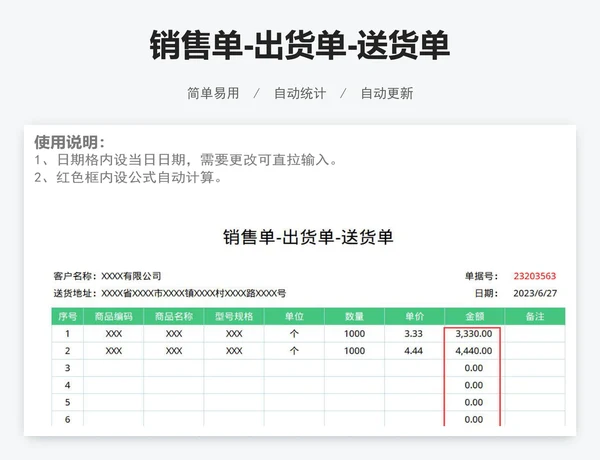Select unit price 4.44

click(414, 351)
